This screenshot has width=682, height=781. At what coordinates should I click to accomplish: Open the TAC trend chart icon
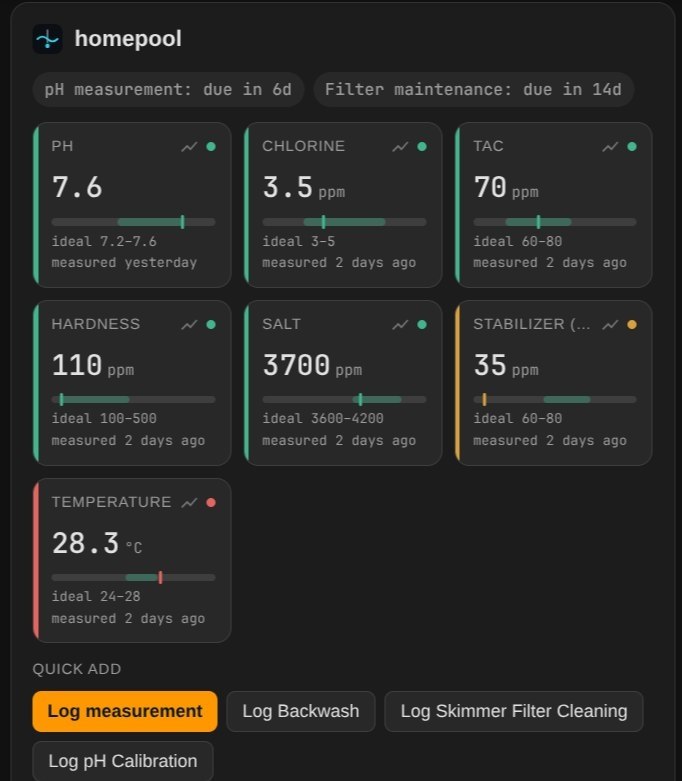(x=610, y=146)
